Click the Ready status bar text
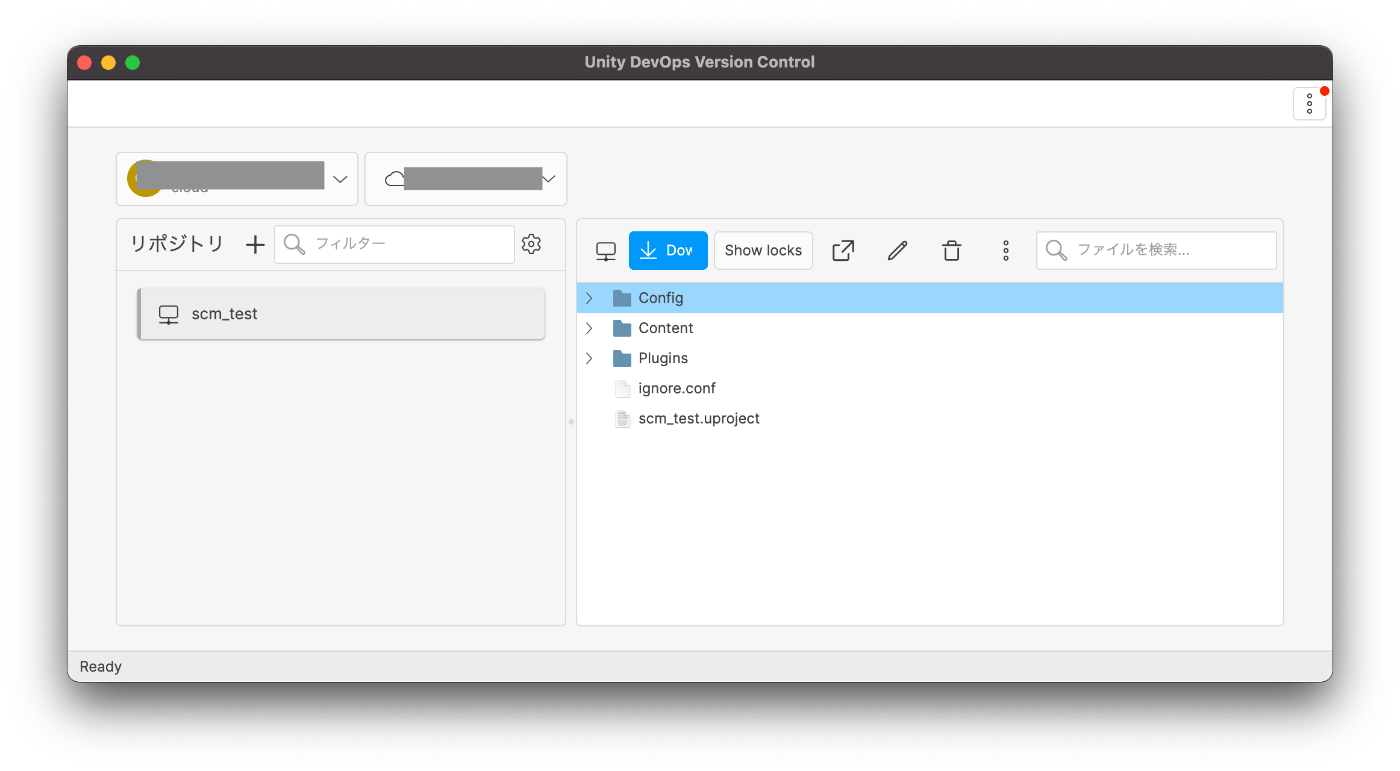Image resolution: width=1400 pixels, height=771 pixels. (101, 667)
